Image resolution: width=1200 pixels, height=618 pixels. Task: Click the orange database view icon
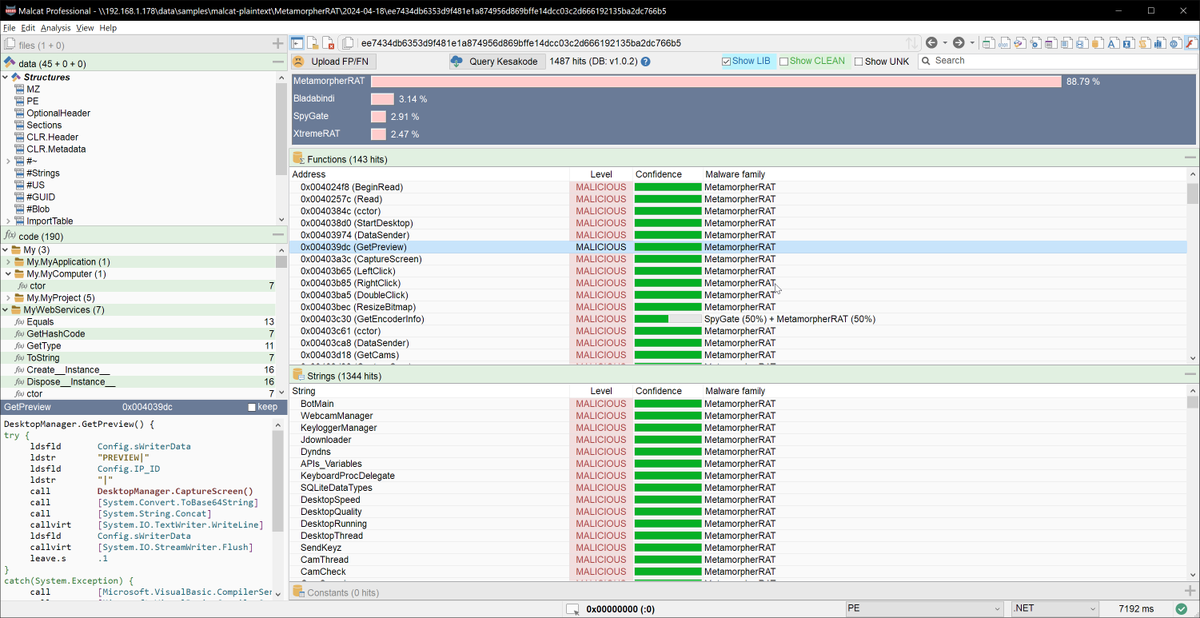1096,43
